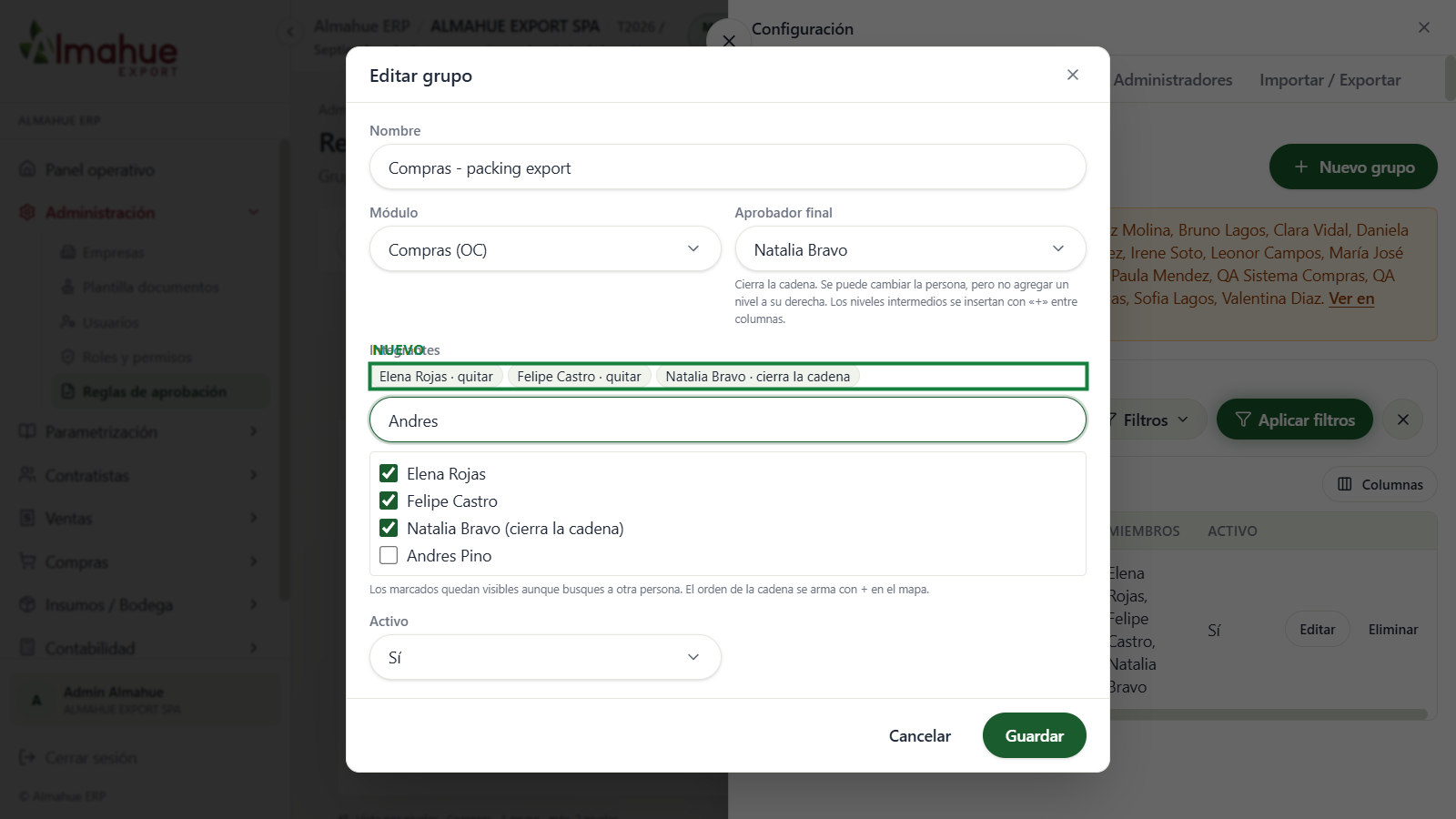
Task: Open the Módulo dropdown showing Compras (OC)
Action: [x=545, y=248]
